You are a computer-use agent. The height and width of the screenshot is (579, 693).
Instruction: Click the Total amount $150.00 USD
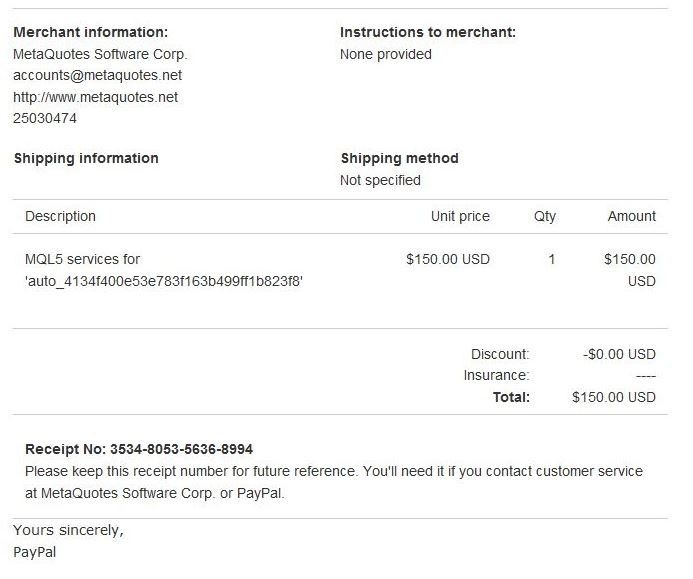(x=613, y=397)
